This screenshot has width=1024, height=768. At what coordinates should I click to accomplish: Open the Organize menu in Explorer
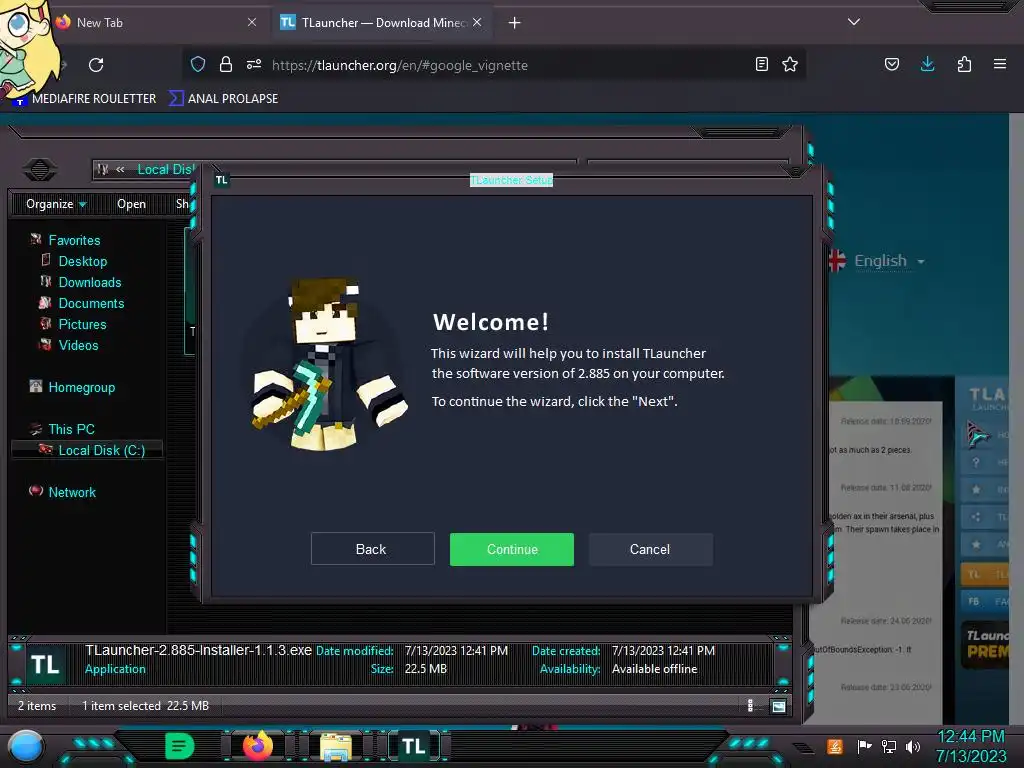pyautogui.click(x=56, y=204)
